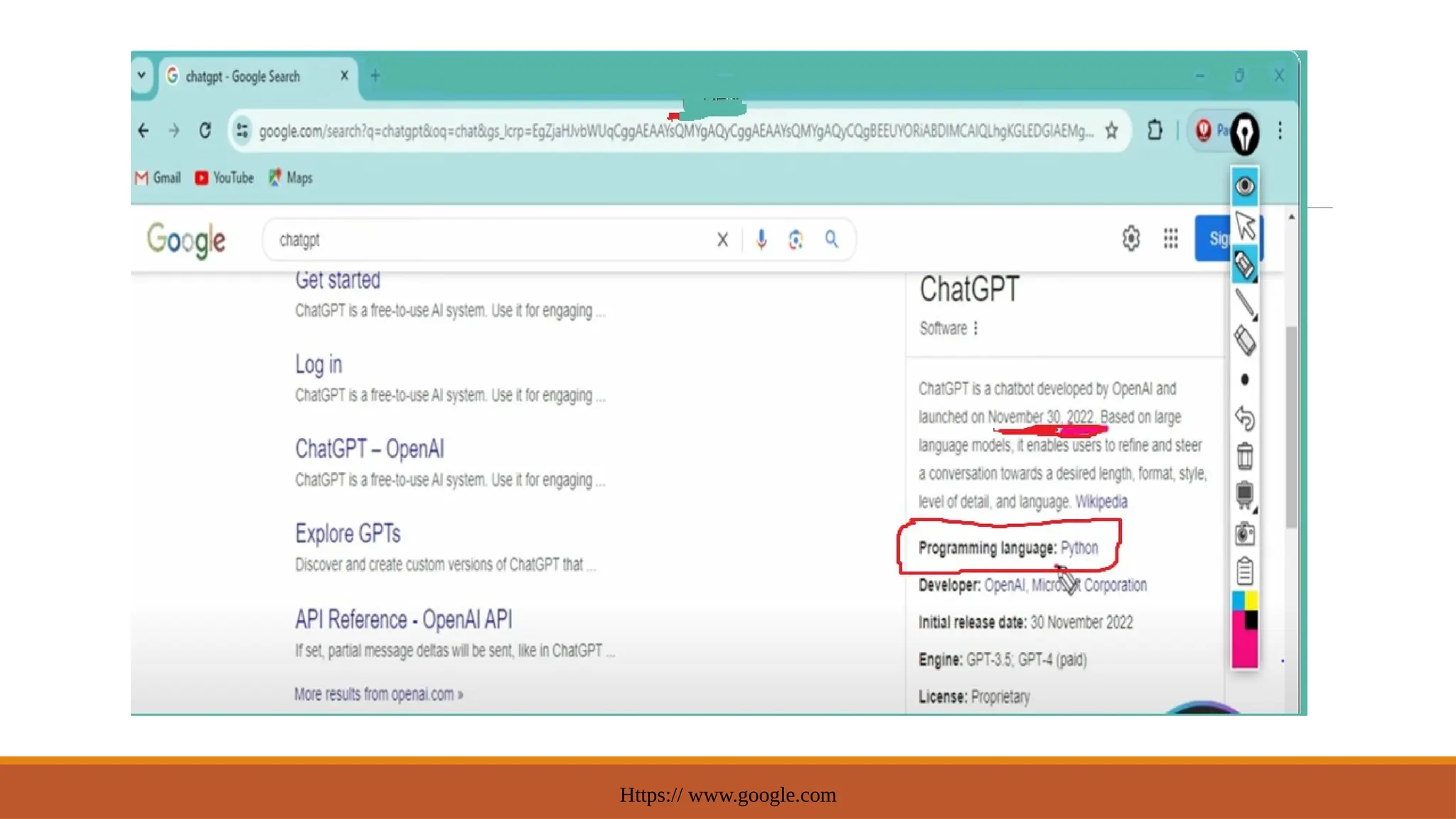Image resolution: width=1456 pixels, height=819 pixels.
Task: Open a new browser tab
Action: click(x=375, y=75)
